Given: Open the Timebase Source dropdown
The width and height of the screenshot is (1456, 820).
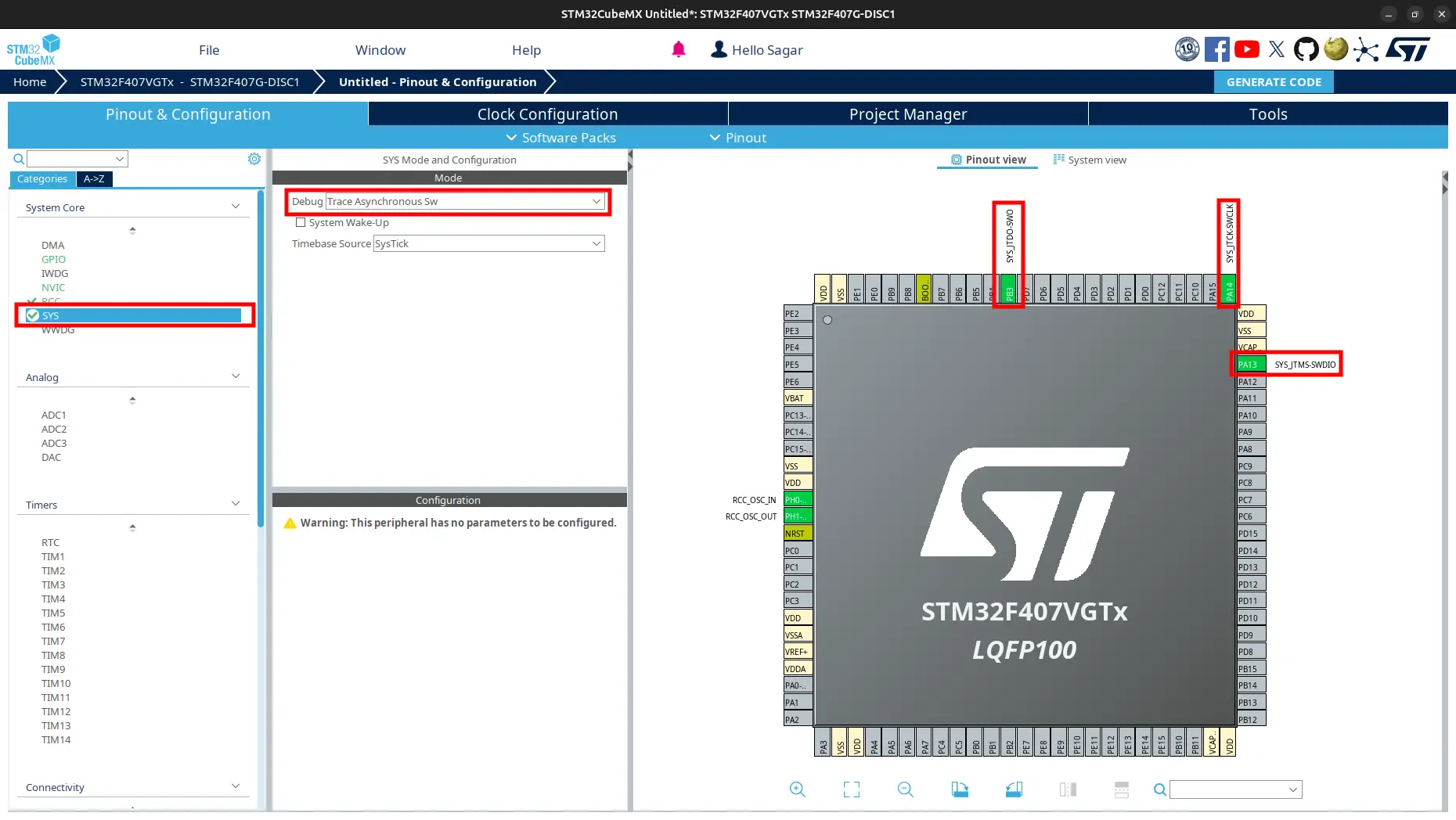Looking at the screenshot, I should 488,243.
